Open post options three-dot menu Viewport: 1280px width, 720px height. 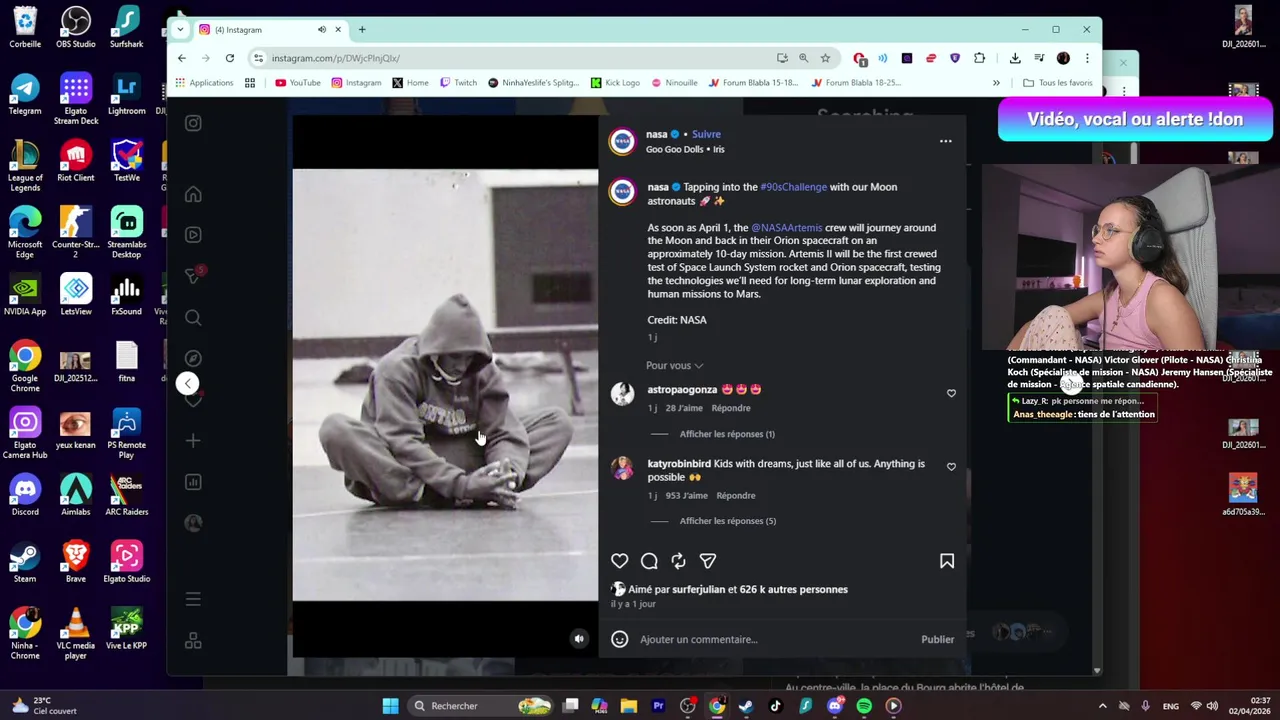(x=945, y=141)
